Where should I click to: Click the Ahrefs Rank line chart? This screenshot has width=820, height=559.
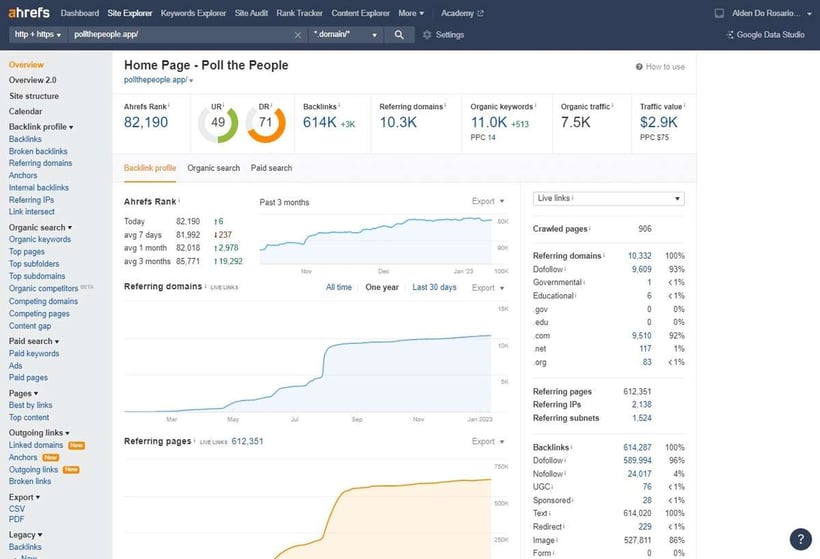375,239
